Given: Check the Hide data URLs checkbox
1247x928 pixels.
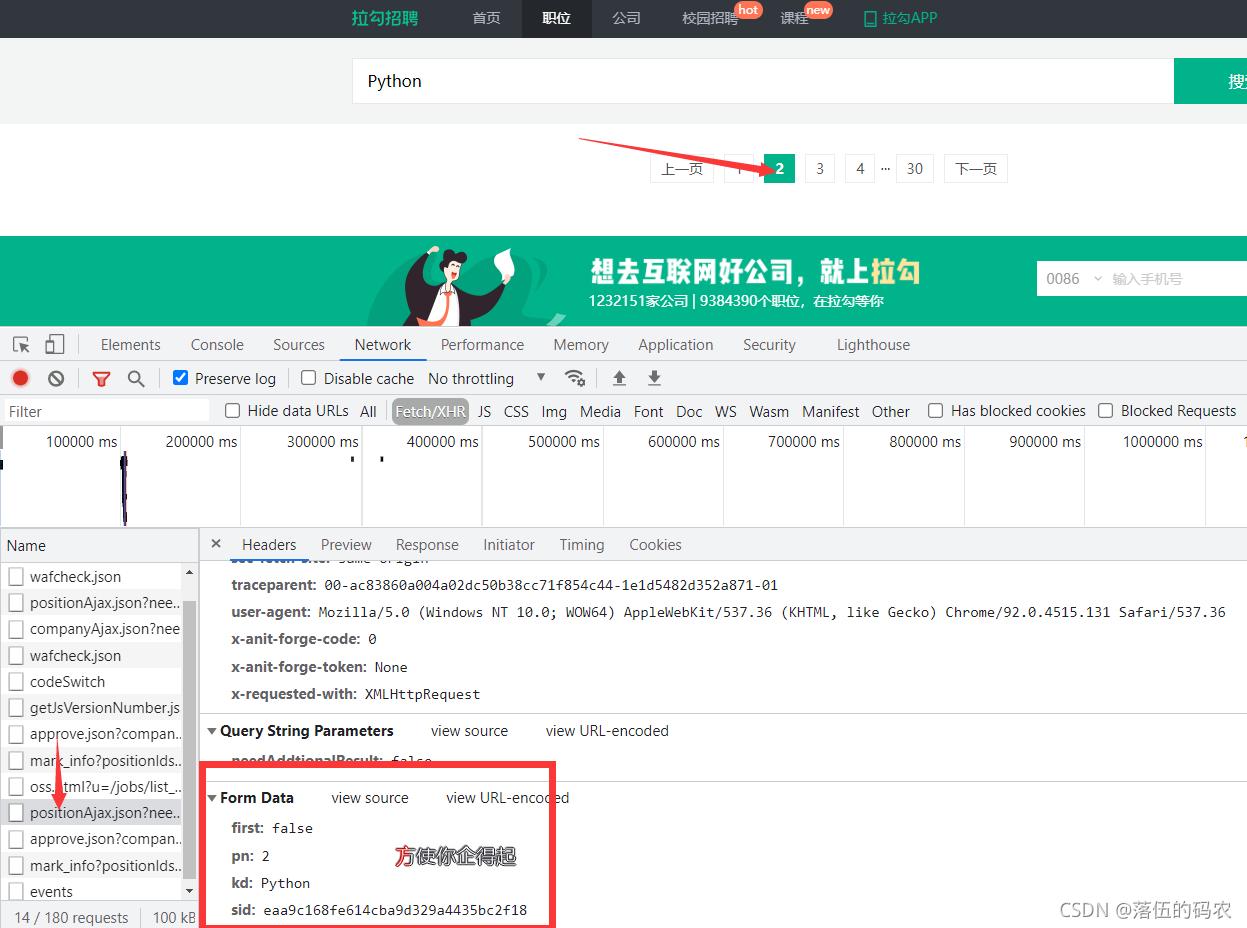Looking at the screenshot, I should (231, 410).
